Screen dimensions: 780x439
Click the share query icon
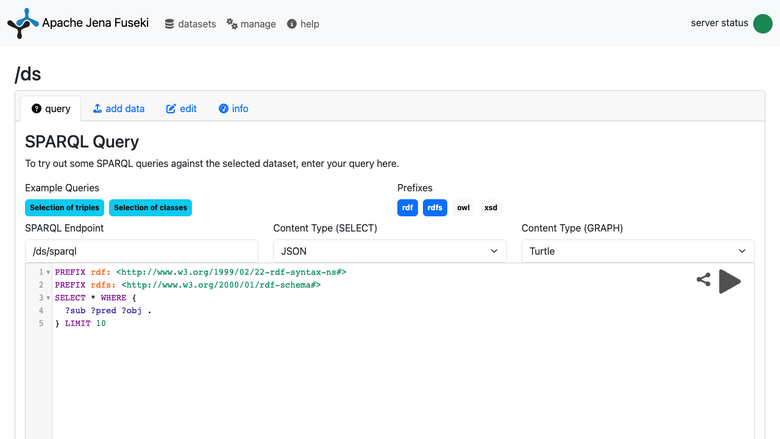(703, 279)
